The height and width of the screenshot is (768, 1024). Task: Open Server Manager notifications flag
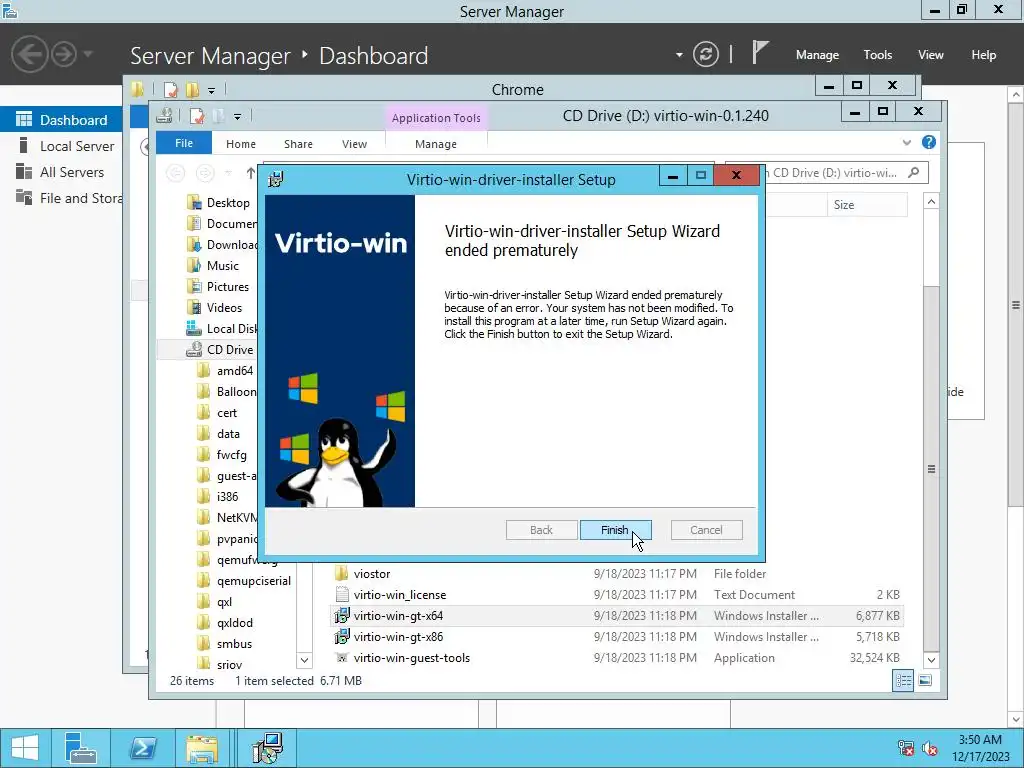pos(760,52)
